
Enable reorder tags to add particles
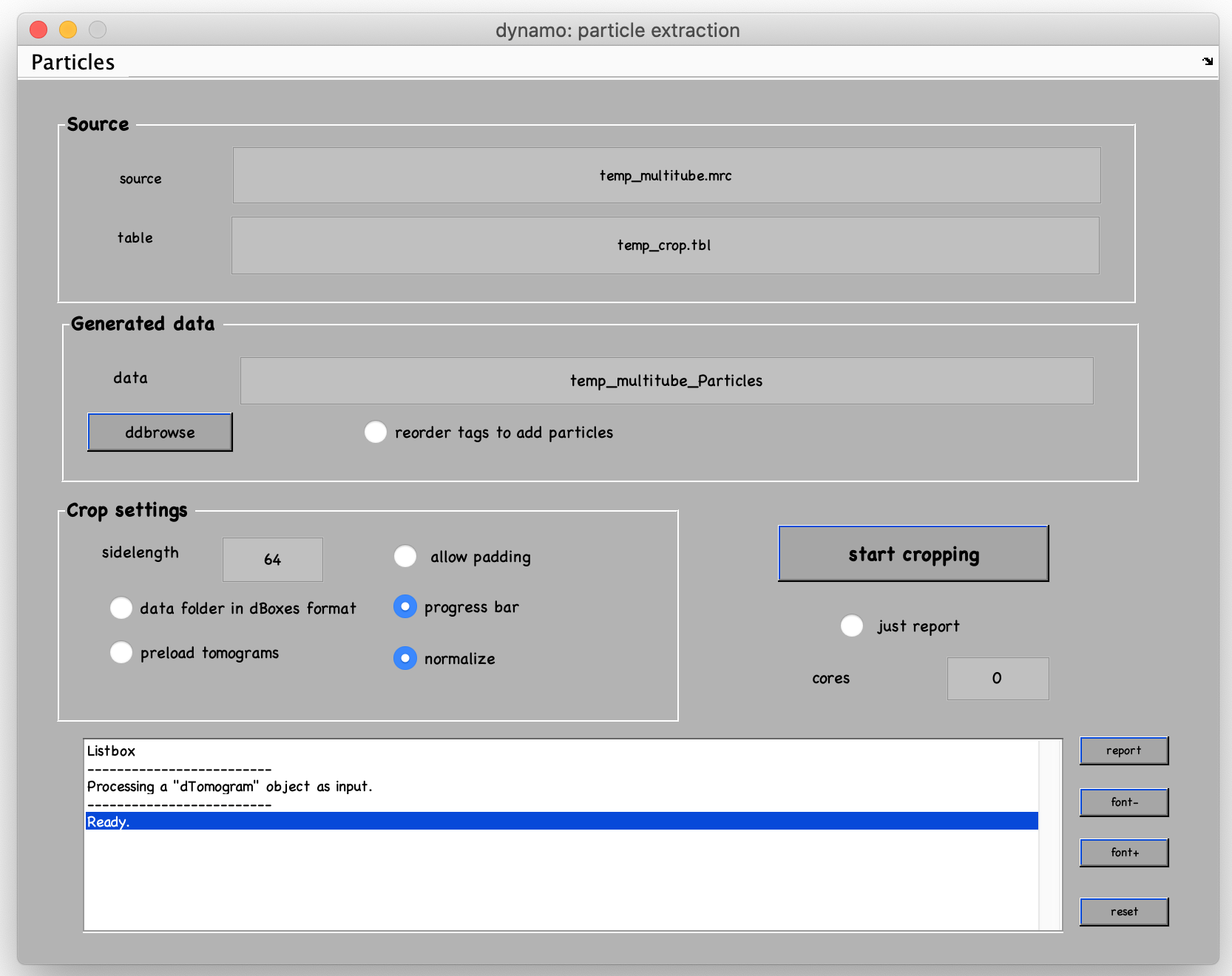(x=376, y=433)
